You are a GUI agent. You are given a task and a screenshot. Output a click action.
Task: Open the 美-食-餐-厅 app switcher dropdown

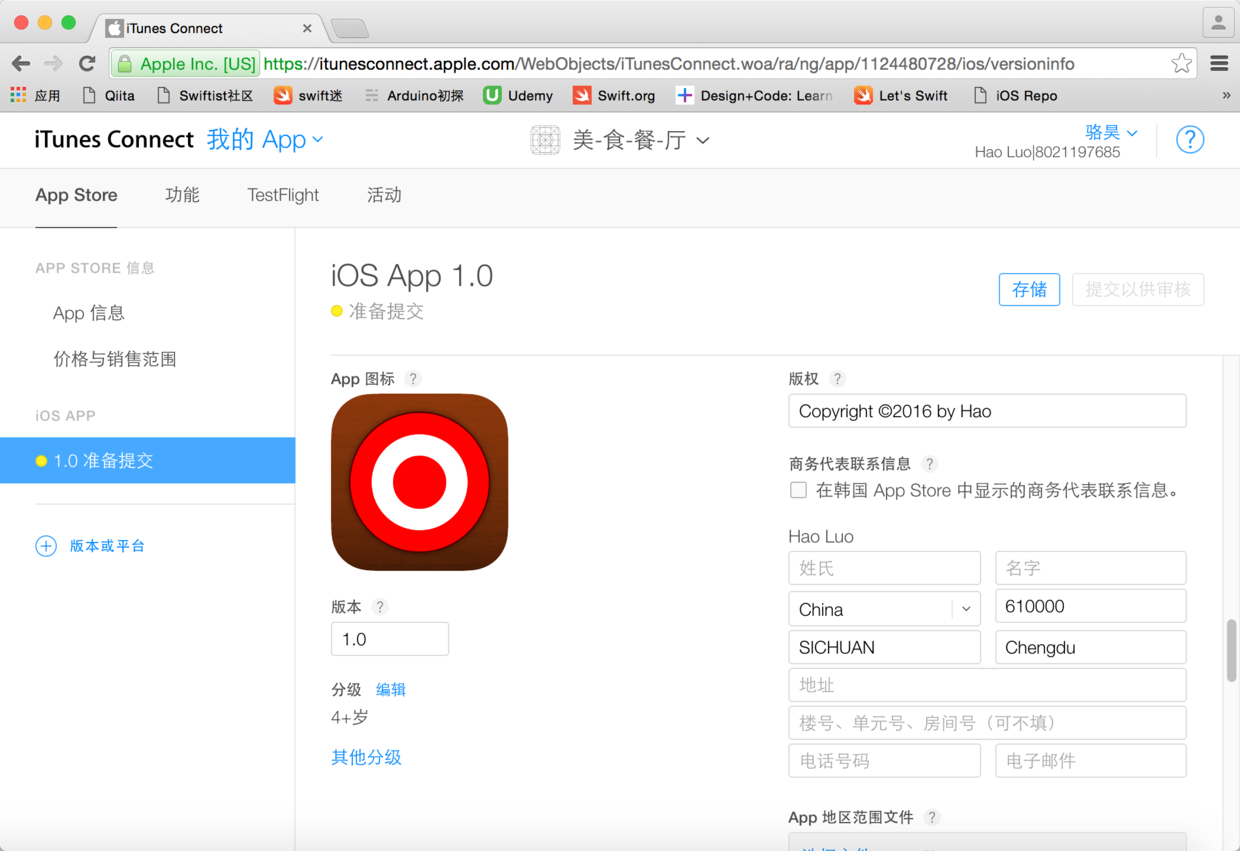click(x=641, y=140)
